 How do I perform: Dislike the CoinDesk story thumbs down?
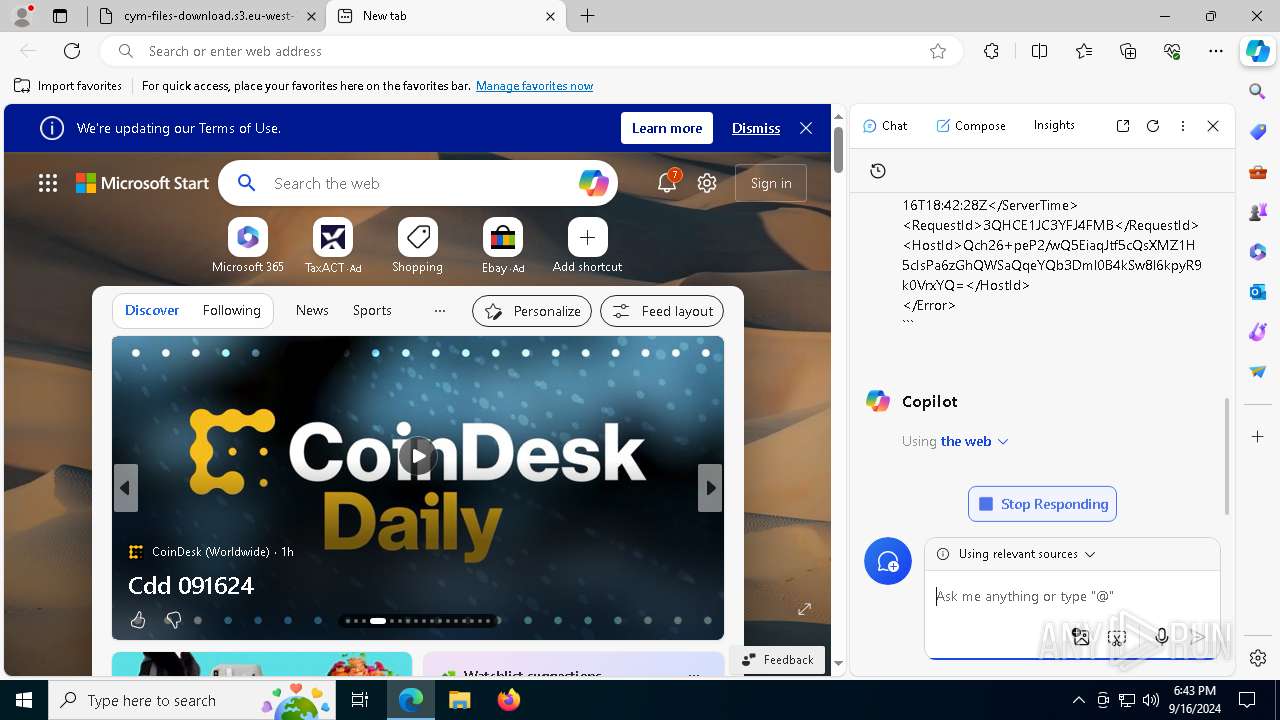(173, 621)
